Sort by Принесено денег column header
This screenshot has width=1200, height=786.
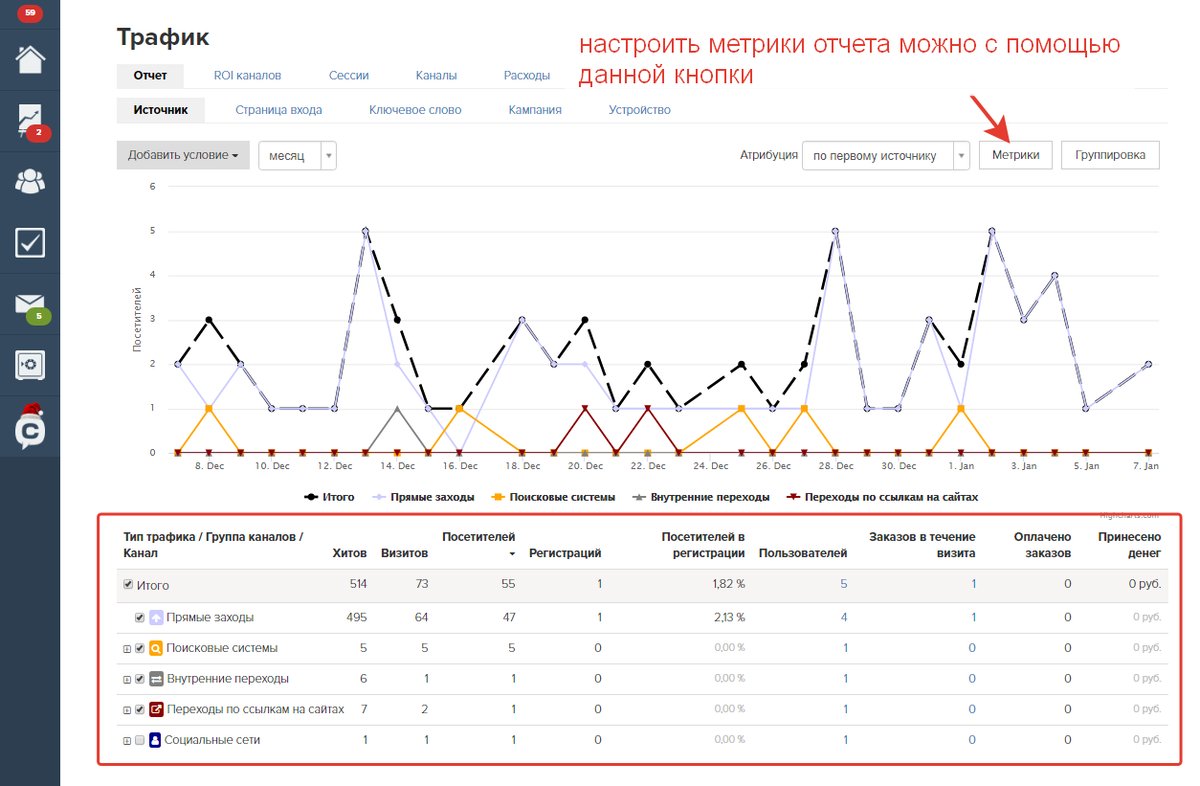[1128, 545]
